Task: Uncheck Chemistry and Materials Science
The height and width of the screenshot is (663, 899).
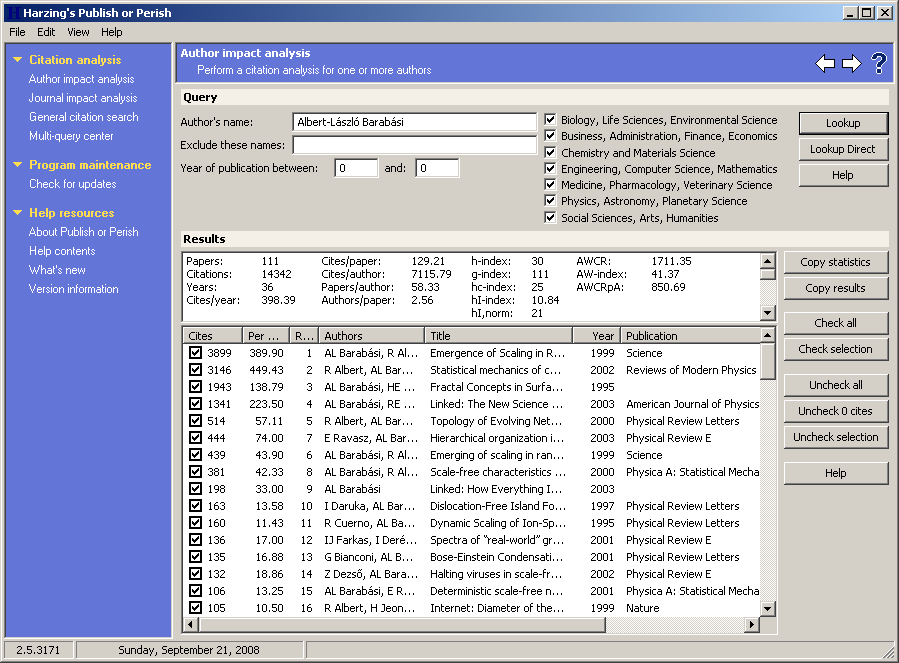Action: 550,153
